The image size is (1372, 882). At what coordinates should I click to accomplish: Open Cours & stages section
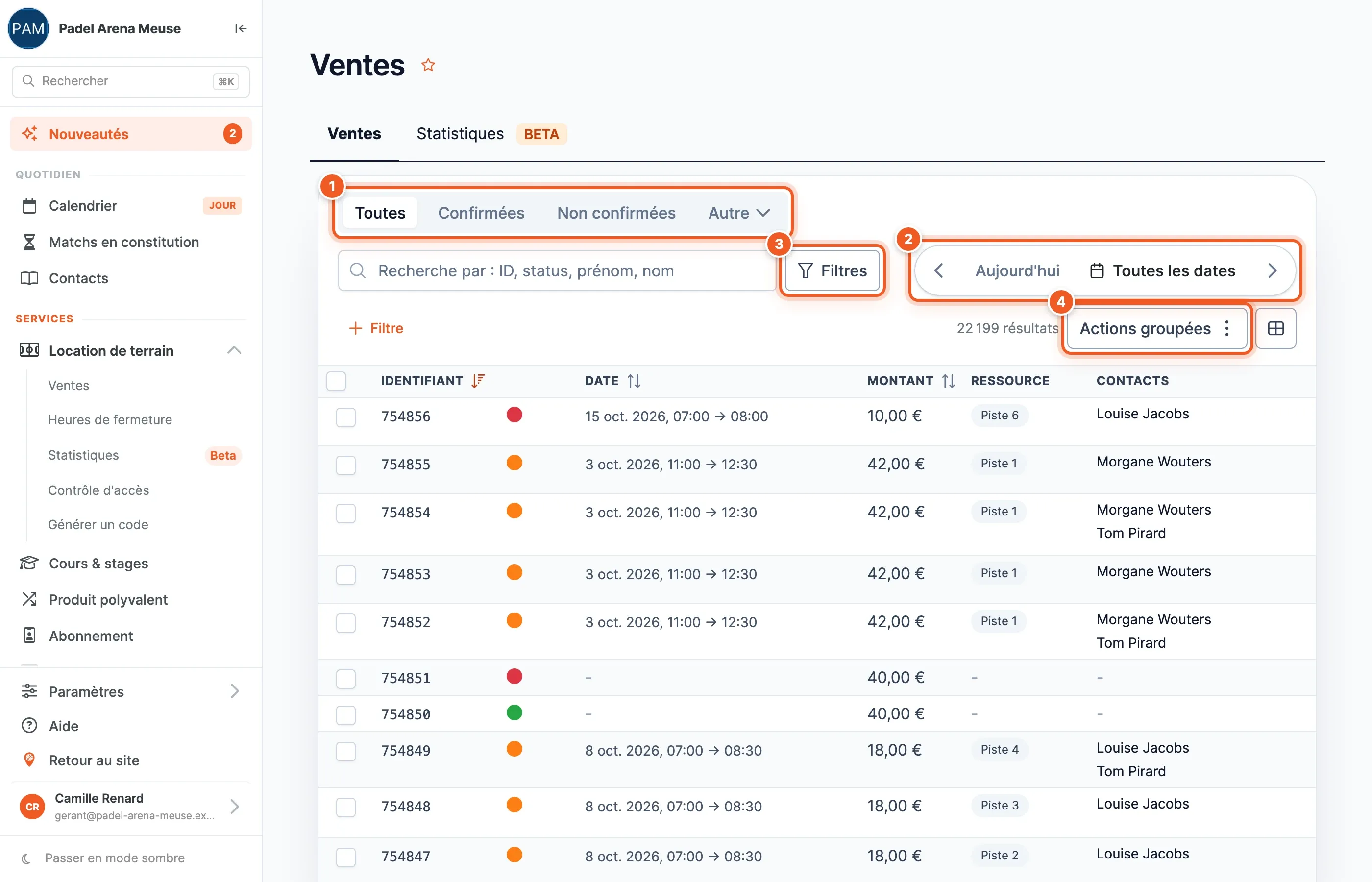tap(131, 563)
